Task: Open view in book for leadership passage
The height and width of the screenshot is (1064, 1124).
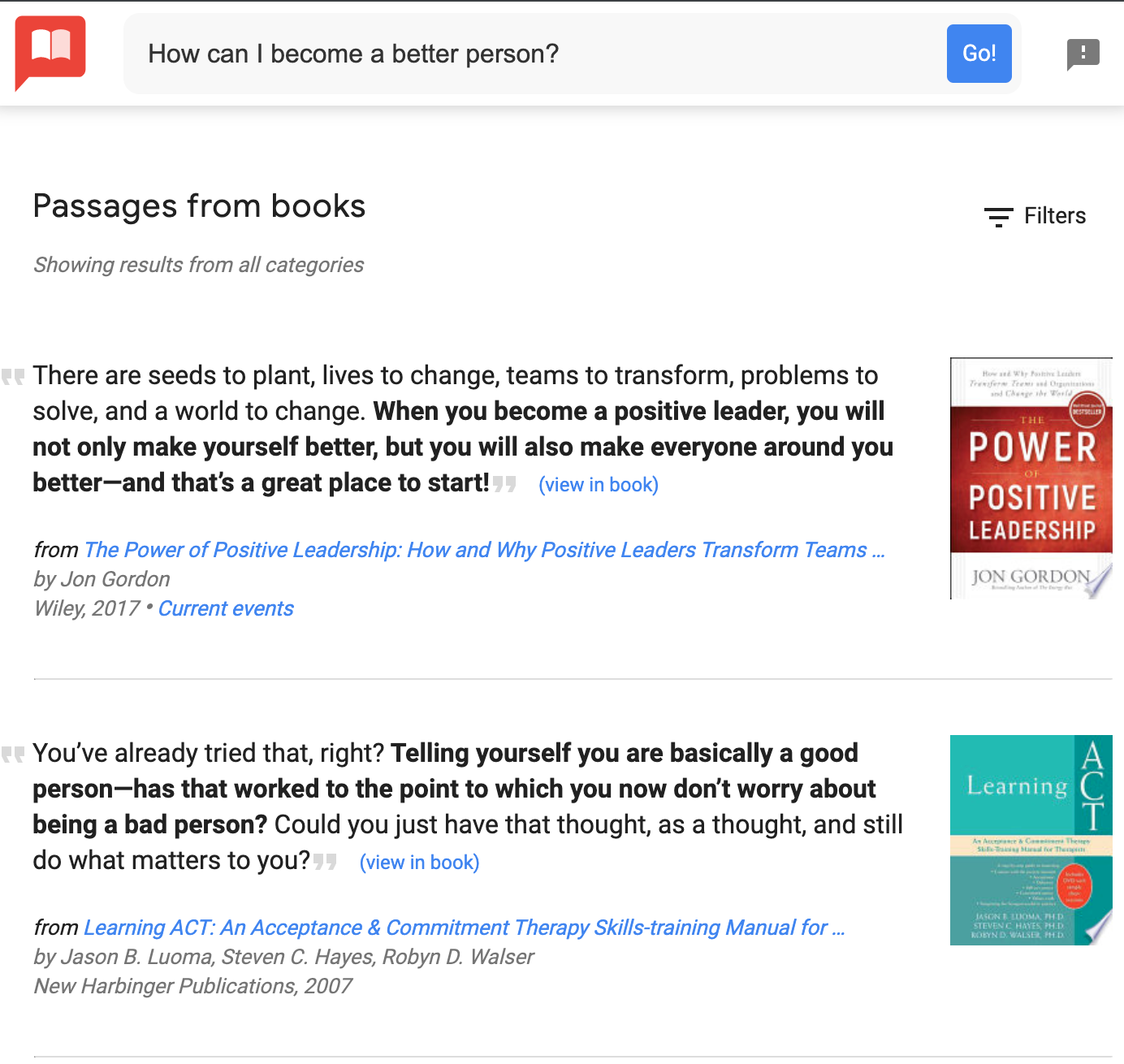Action: [599, 485]
